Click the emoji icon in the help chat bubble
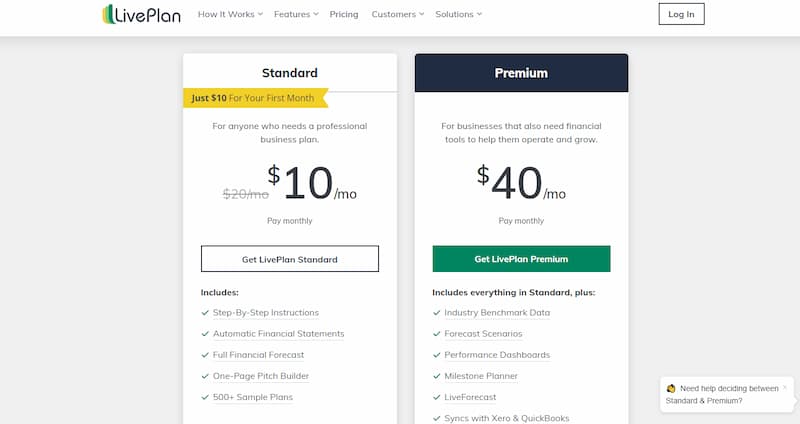The width and height of the screenshot is (800, 424). pos(671,388)
